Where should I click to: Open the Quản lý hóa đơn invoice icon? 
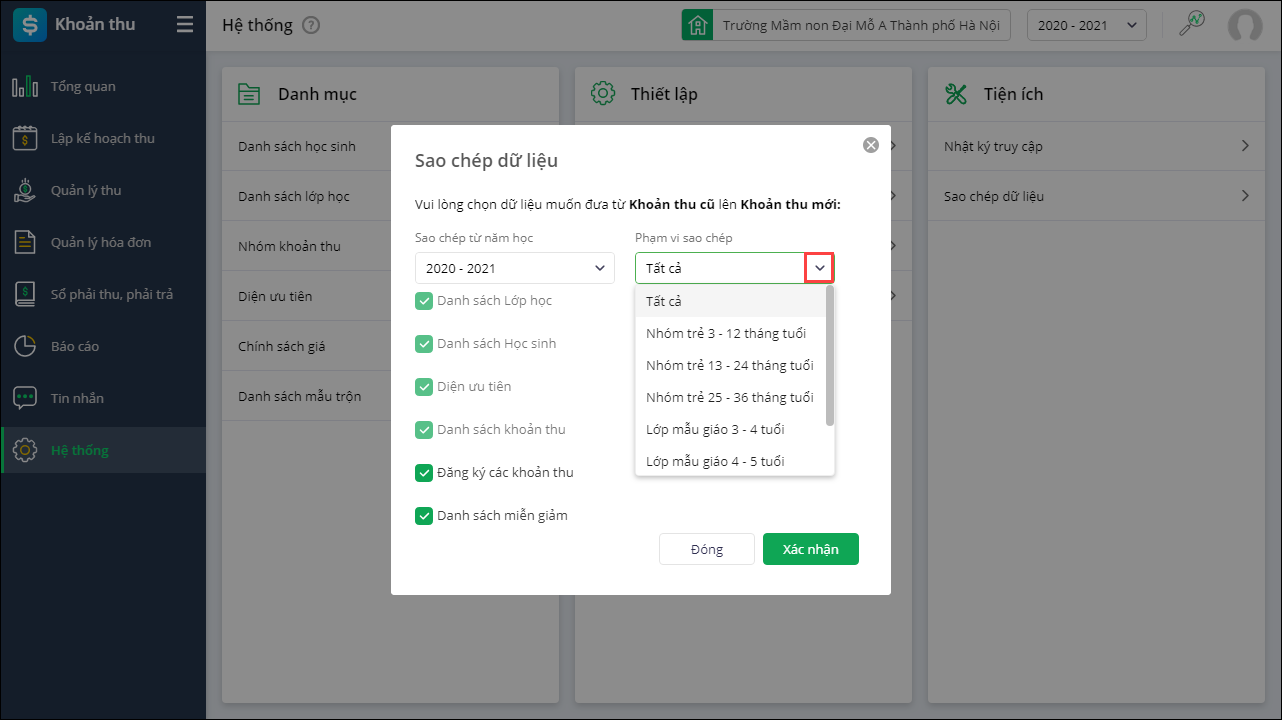point(25,243)
